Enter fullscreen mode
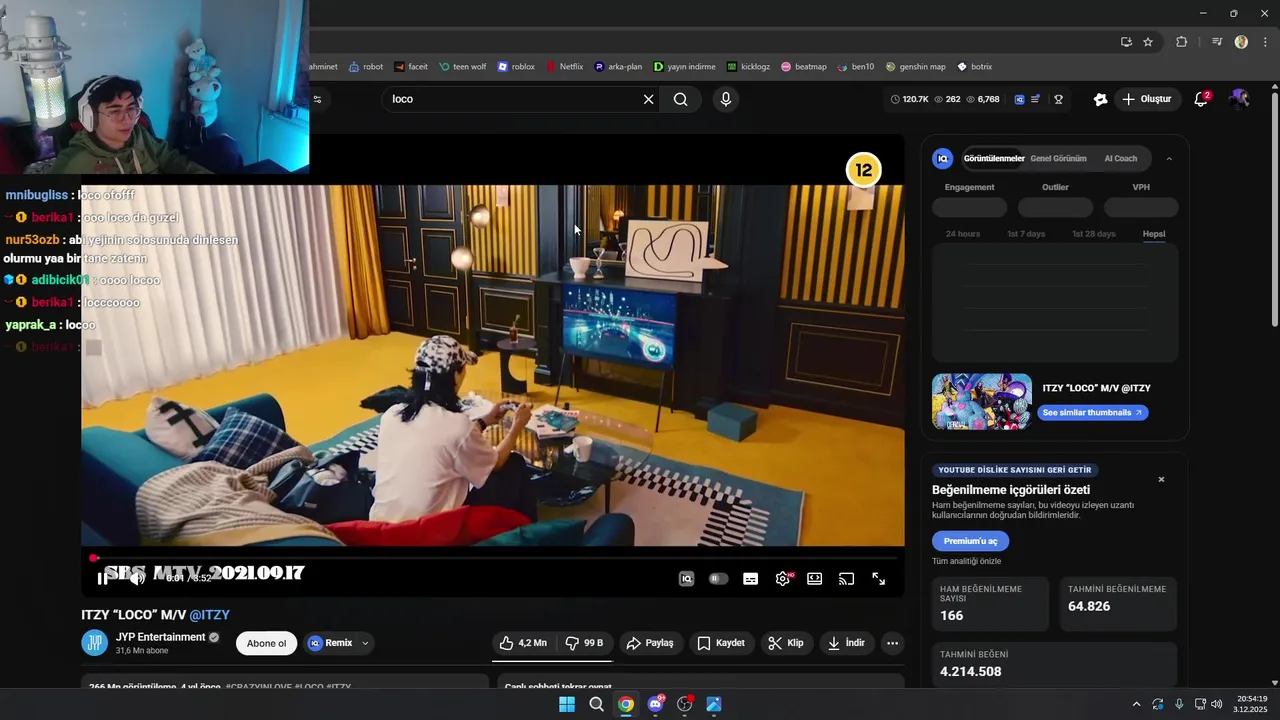Image resolution: width=1280 pixels, height=720 pixels. pyautogui.click(x=879, y=578)
